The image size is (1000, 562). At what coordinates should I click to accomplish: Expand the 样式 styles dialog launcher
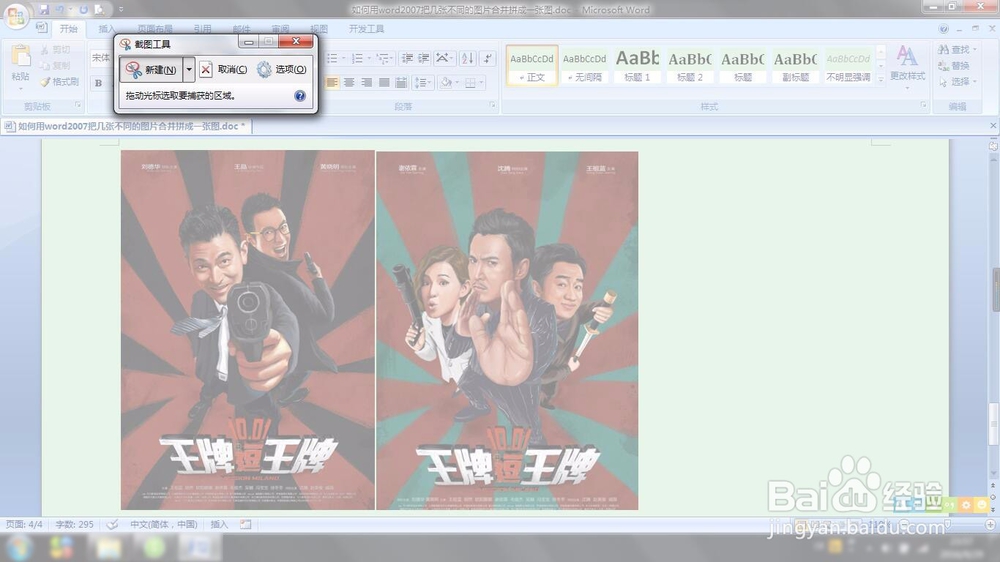tap(923, 105)
